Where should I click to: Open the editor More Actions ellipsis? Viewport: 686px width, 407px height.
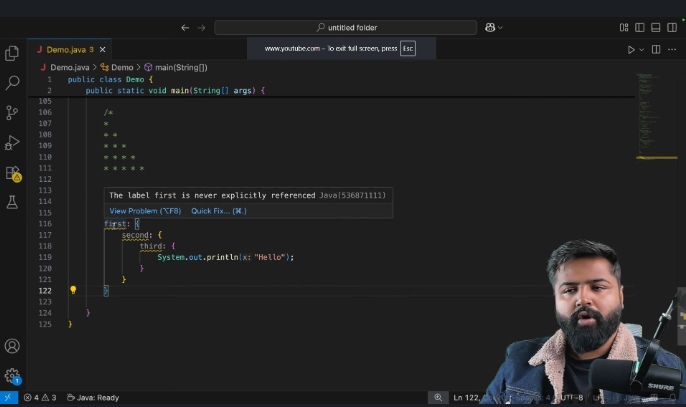pos(672,49)
